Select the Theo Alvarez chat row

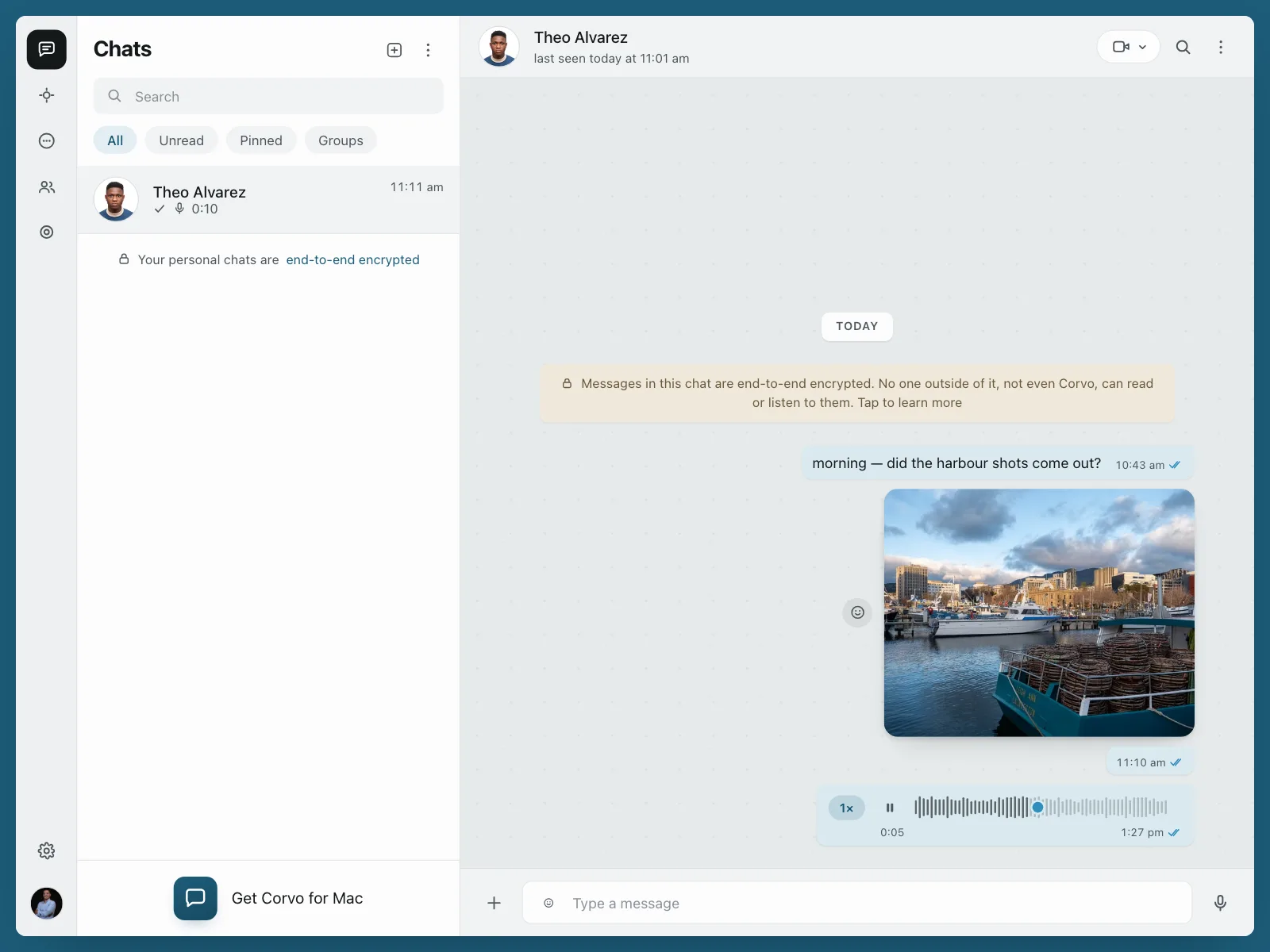[x=268, y=200]
